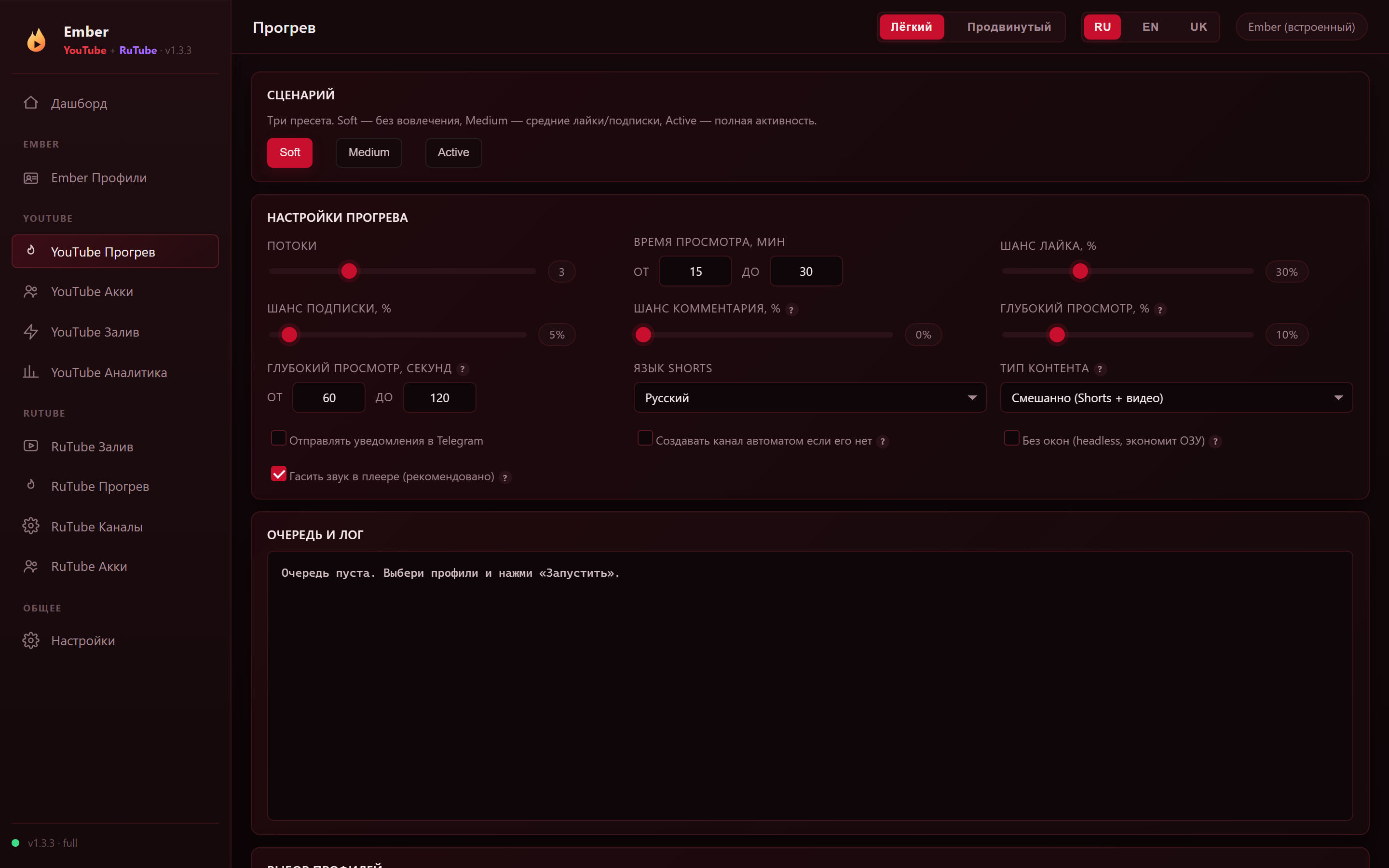Select the Active scenario preset
Viewport: 1389px width, 868px height.
(453, 153)
